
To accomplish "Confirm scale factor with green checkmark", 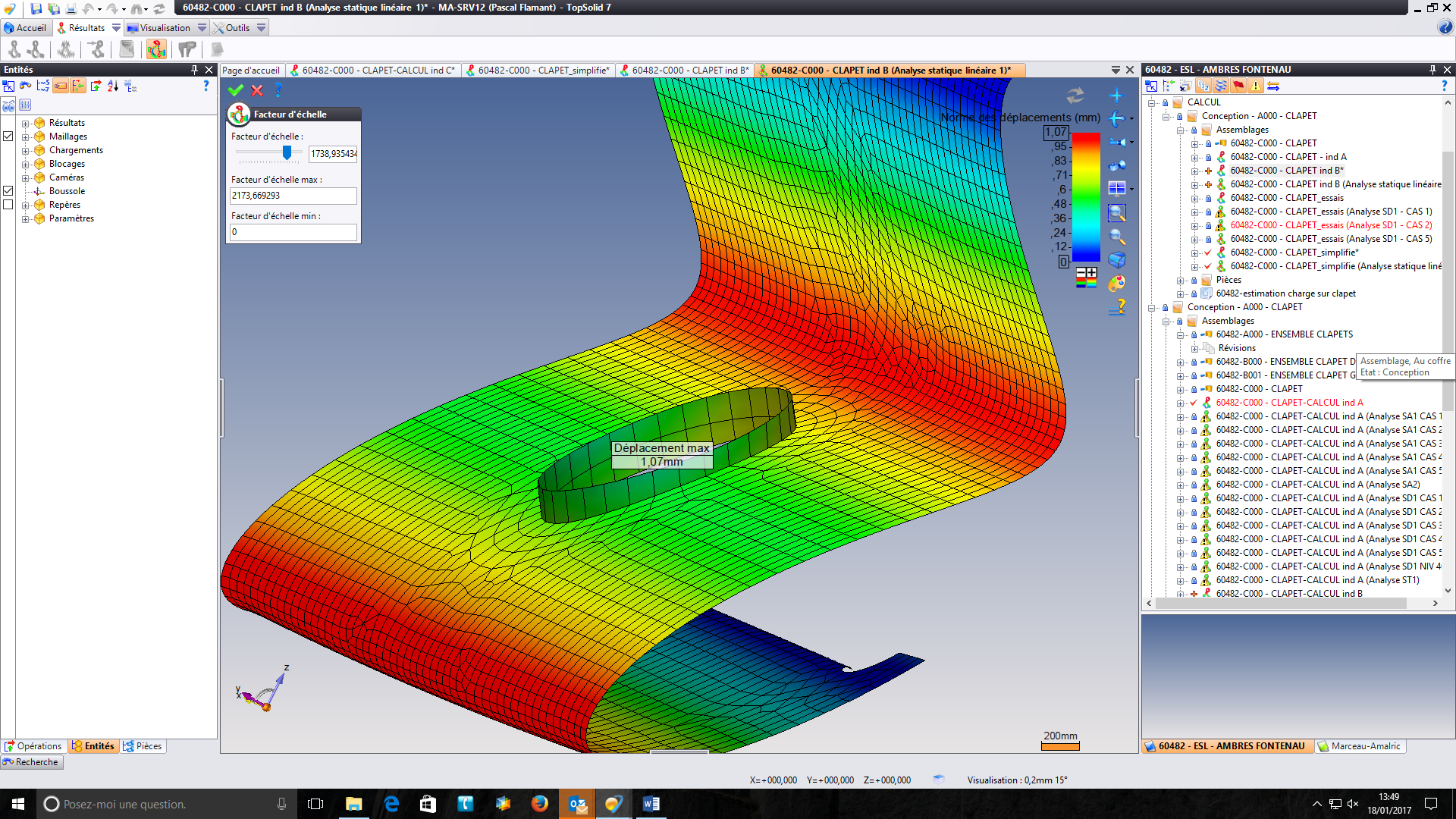I will coord(236,90).
